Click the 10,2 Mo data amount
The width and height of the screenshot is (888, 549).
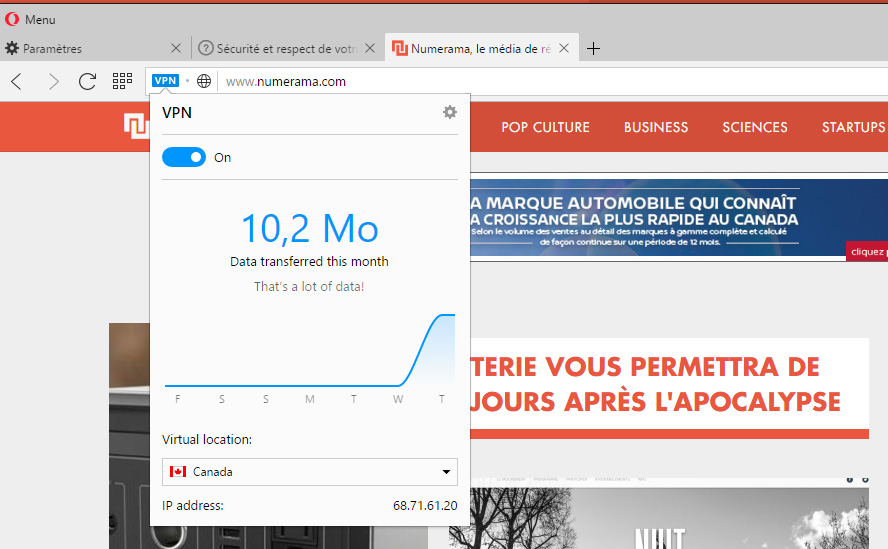[x=310, y=229]
